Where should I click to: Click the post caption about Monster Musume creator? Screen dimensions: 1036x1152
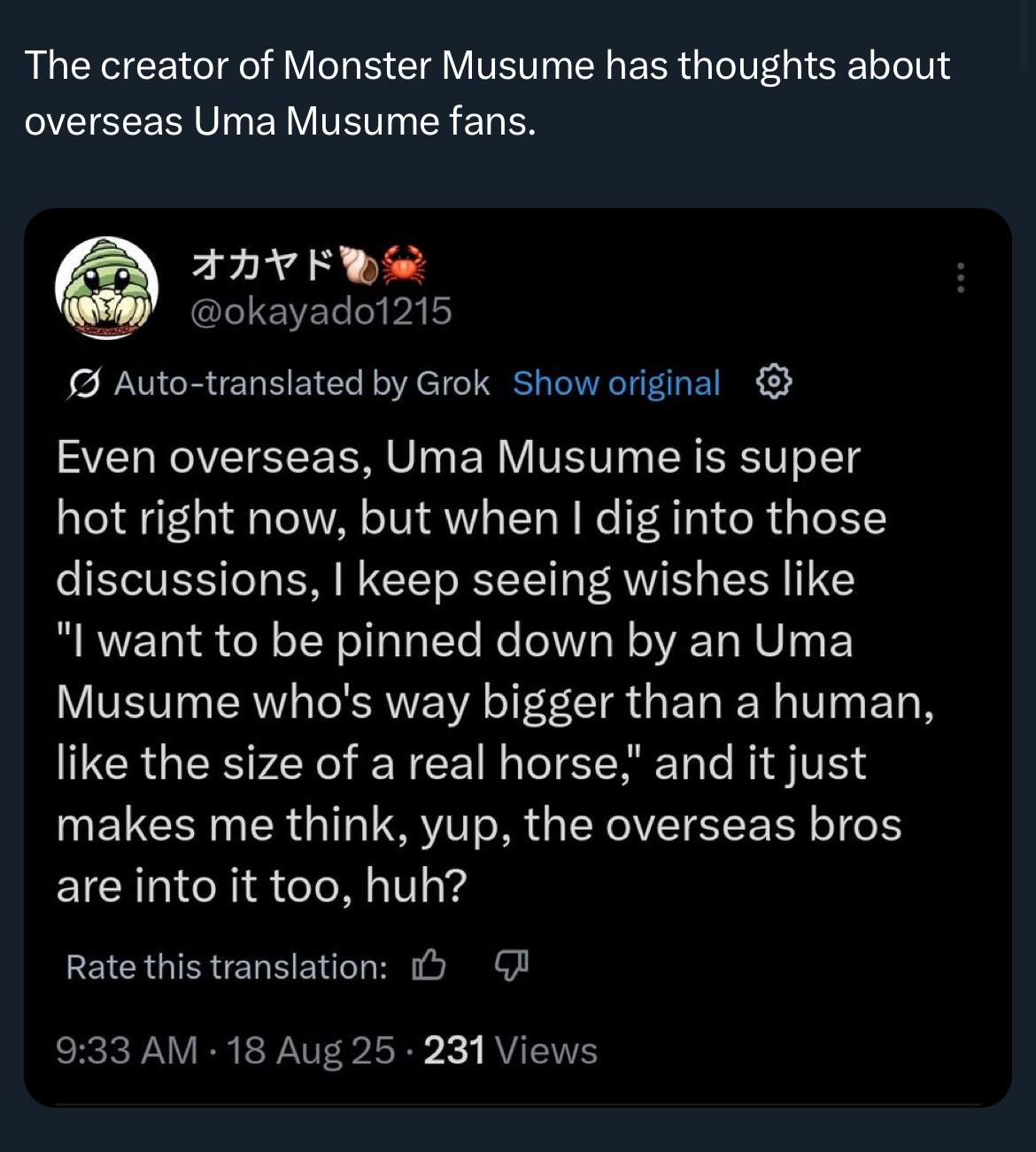[x=487, y=66]
